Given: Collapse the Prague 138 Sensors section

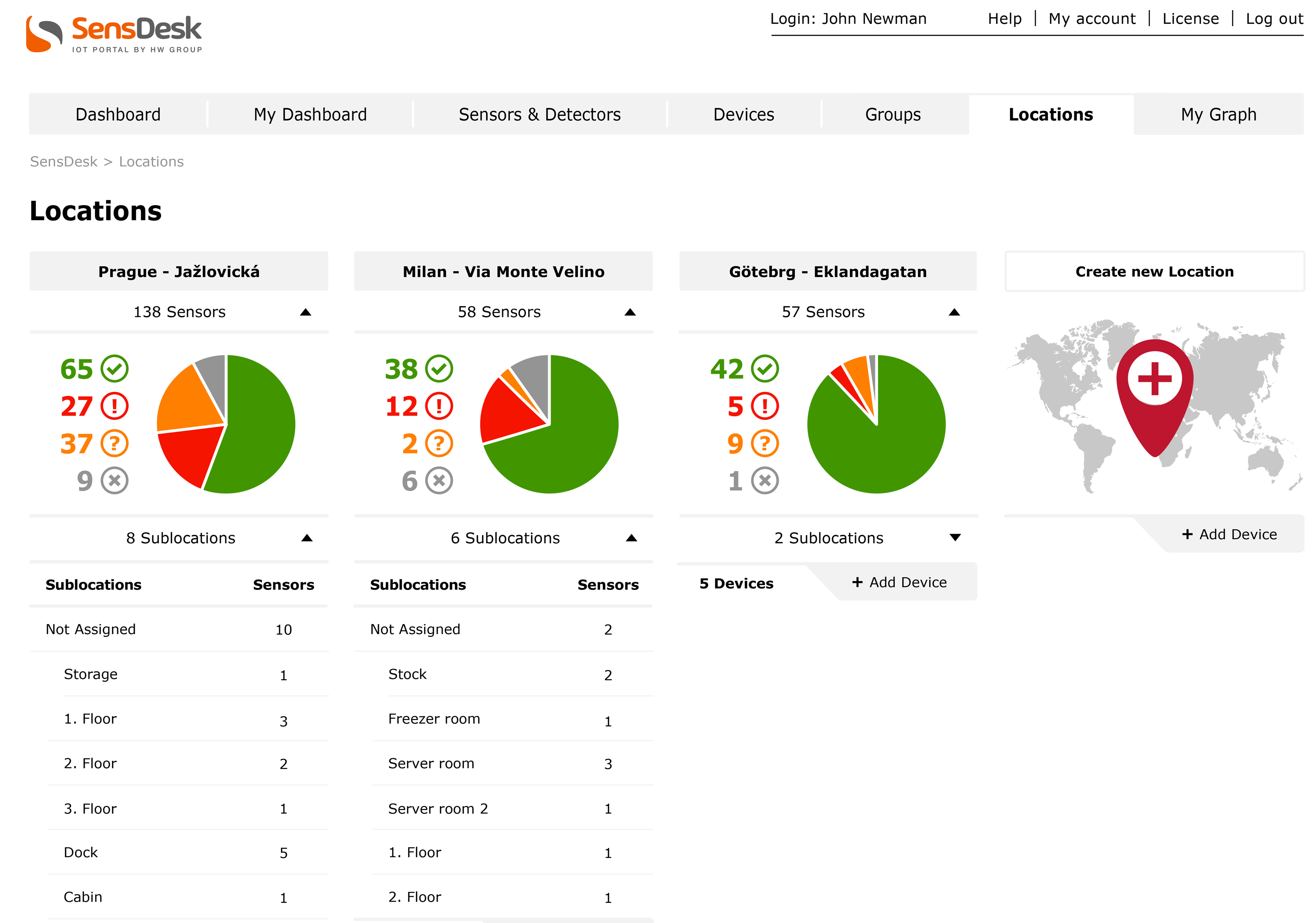Looking at the screenshot, I should point(305,312).
